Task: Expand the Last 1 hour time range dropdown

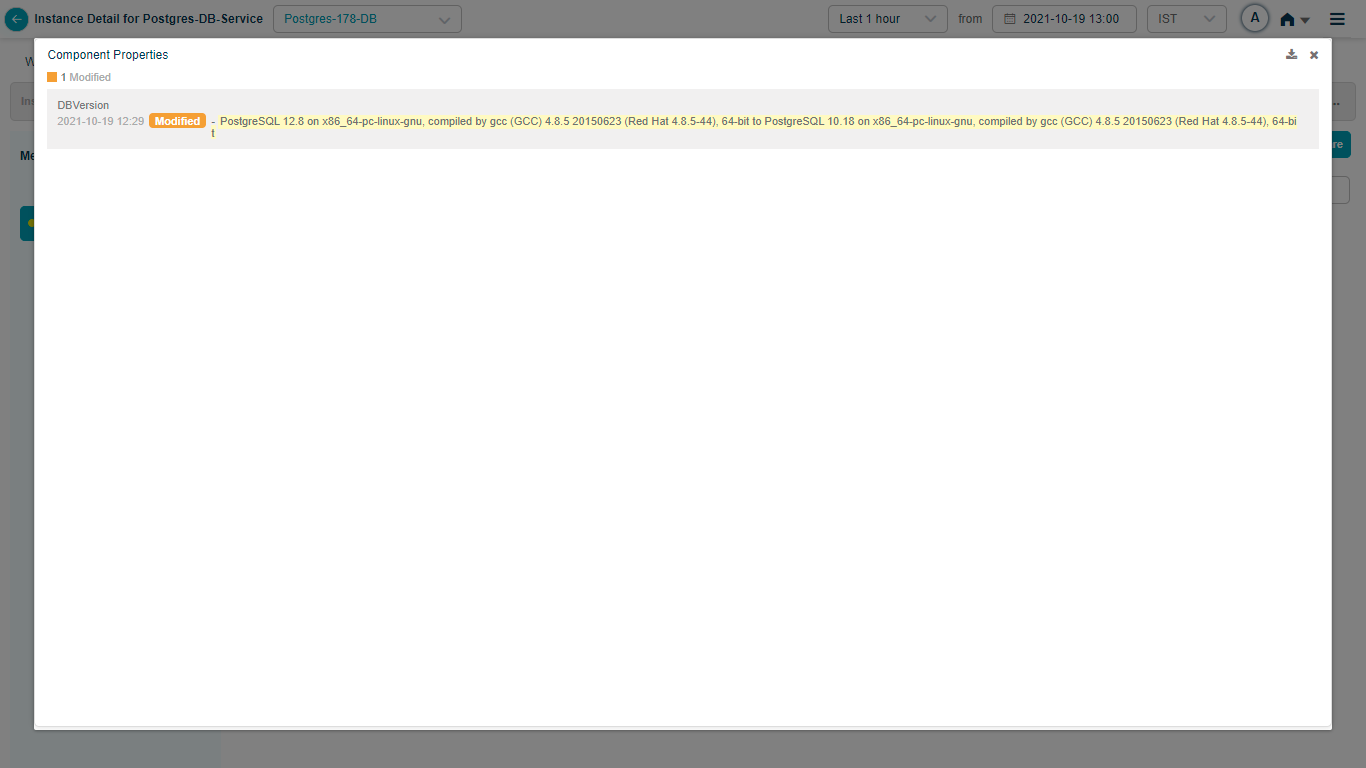Action: [887, 19]
